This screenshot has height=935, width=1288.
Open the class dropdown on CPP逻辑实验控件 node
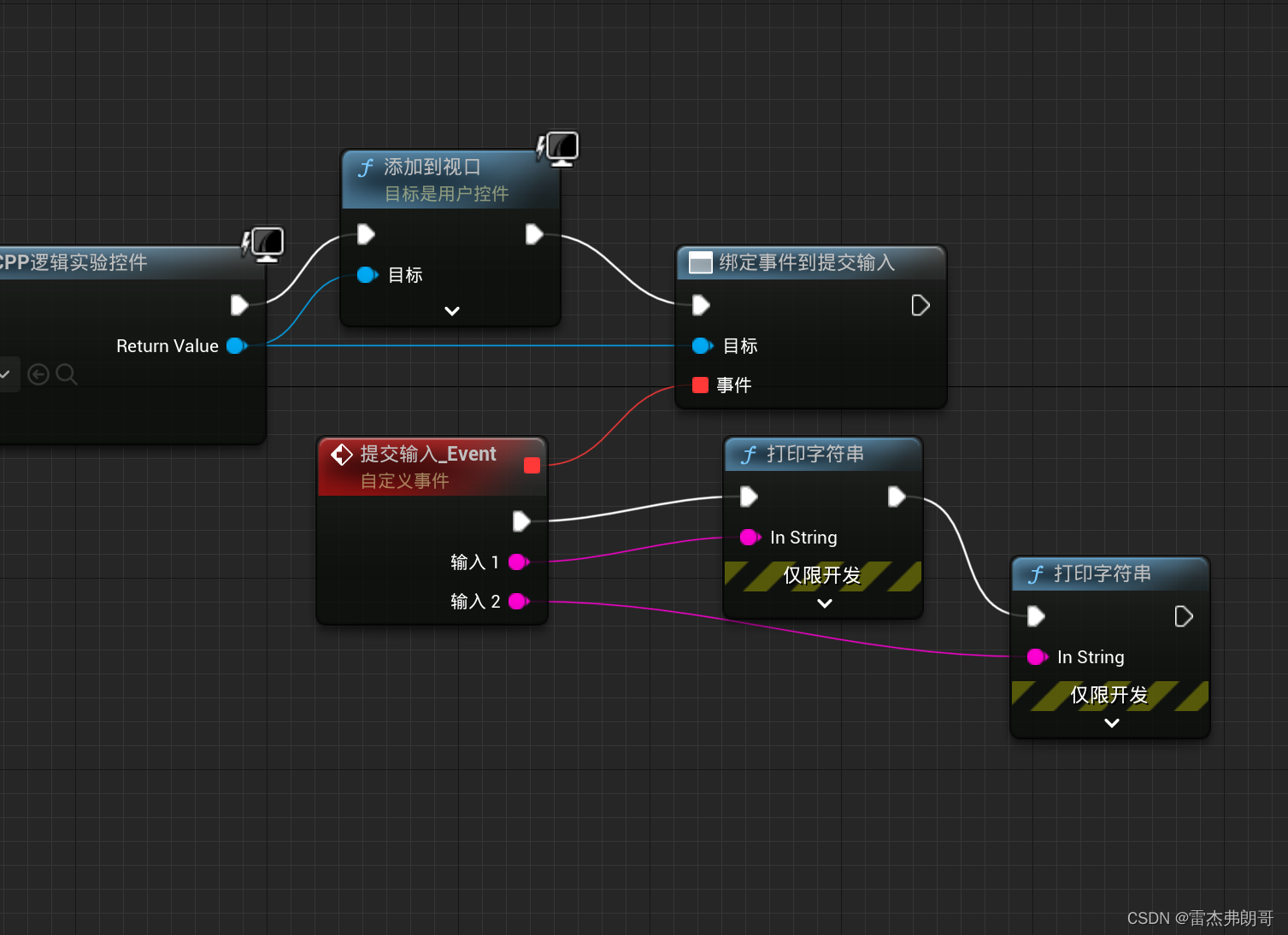[x=5, y=374]
